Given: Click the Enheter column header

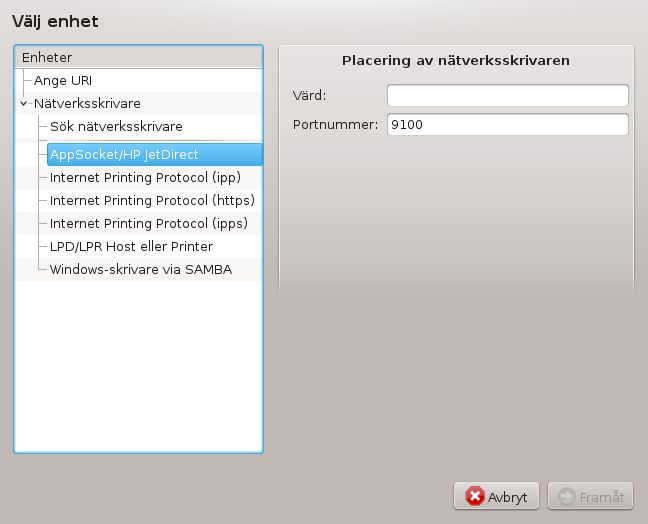Looking at the screenshot, I should 138,57.
